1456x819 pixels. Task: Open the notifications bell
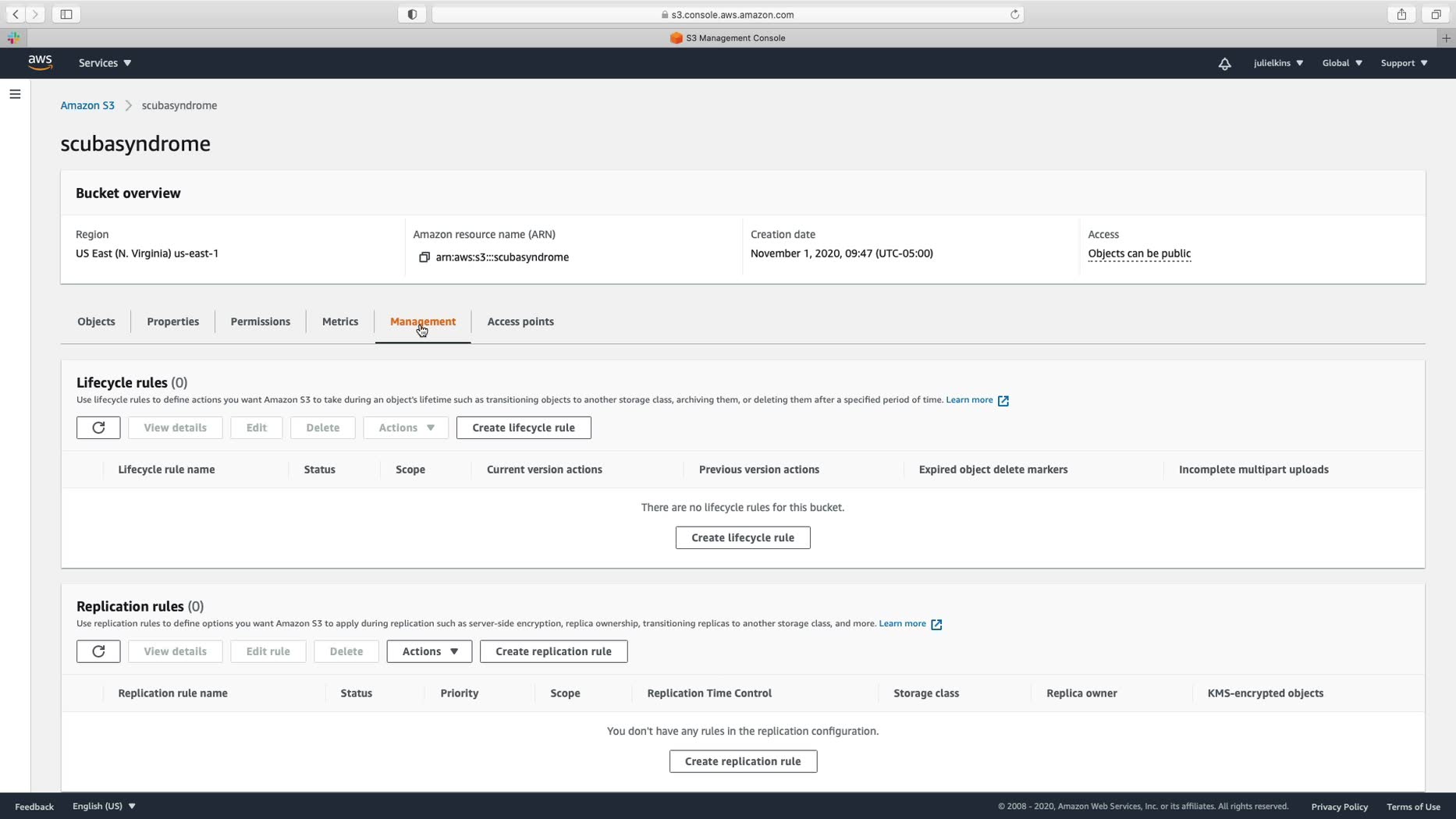1224,63
